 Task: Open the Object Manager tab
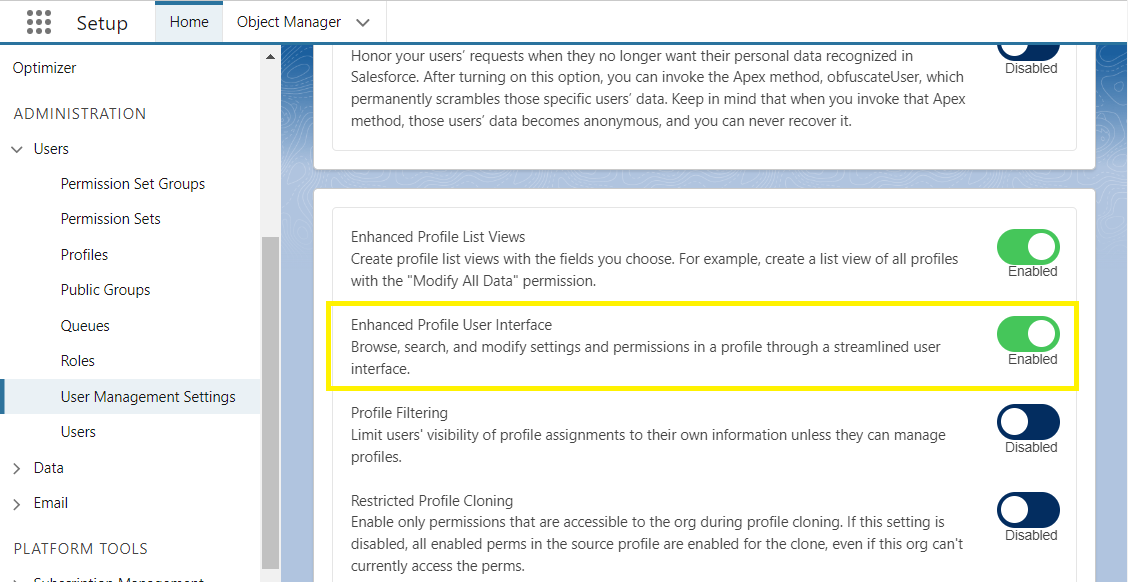pos(288,22)
